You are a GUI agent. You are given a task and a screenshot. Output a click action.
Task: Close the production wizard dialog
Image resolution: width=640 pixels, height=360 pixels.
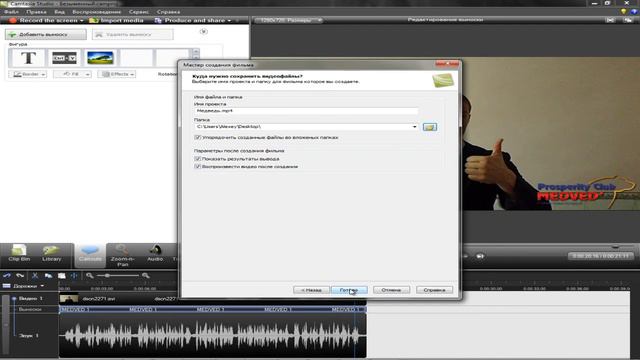(447, 64)
